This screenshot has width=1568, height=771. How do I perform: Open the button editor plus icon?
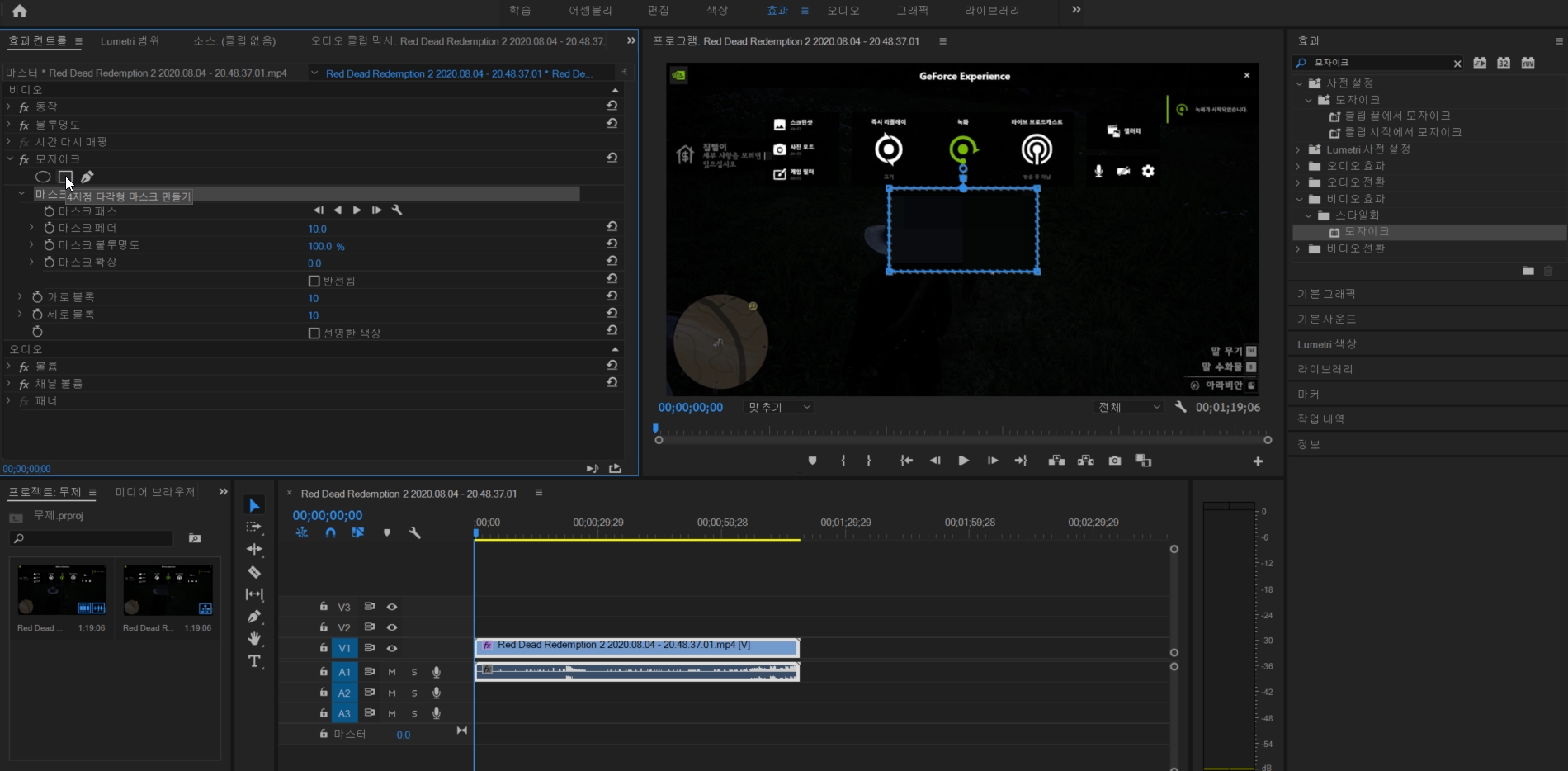coord(1258,461)
